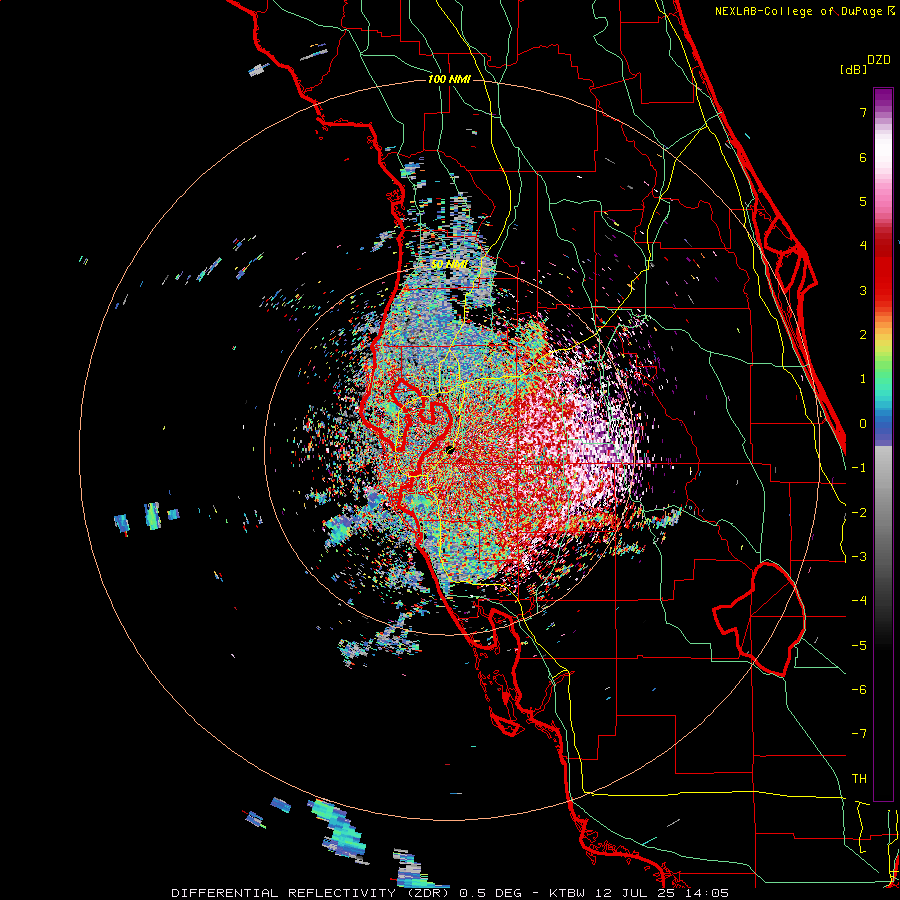Viewport: 900px width, 900px height.
Task: Click the -3 value on the color scale
Action: coord(859,557)
